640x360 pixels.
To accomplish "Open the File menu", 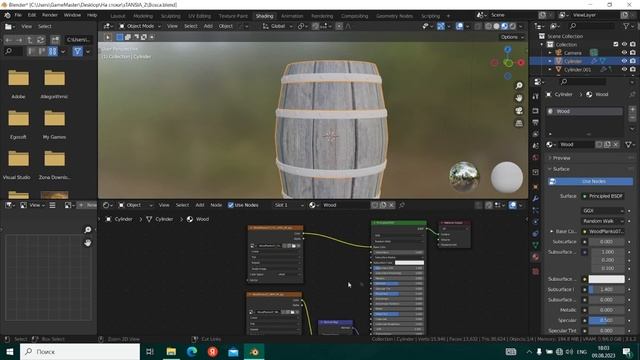I will [x=18, y=15].
